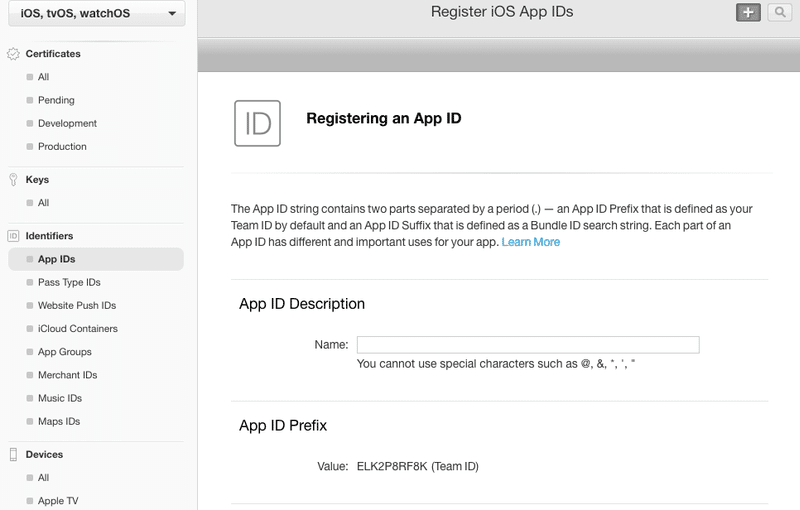Click the search magnifier icon

coord(778,12)
